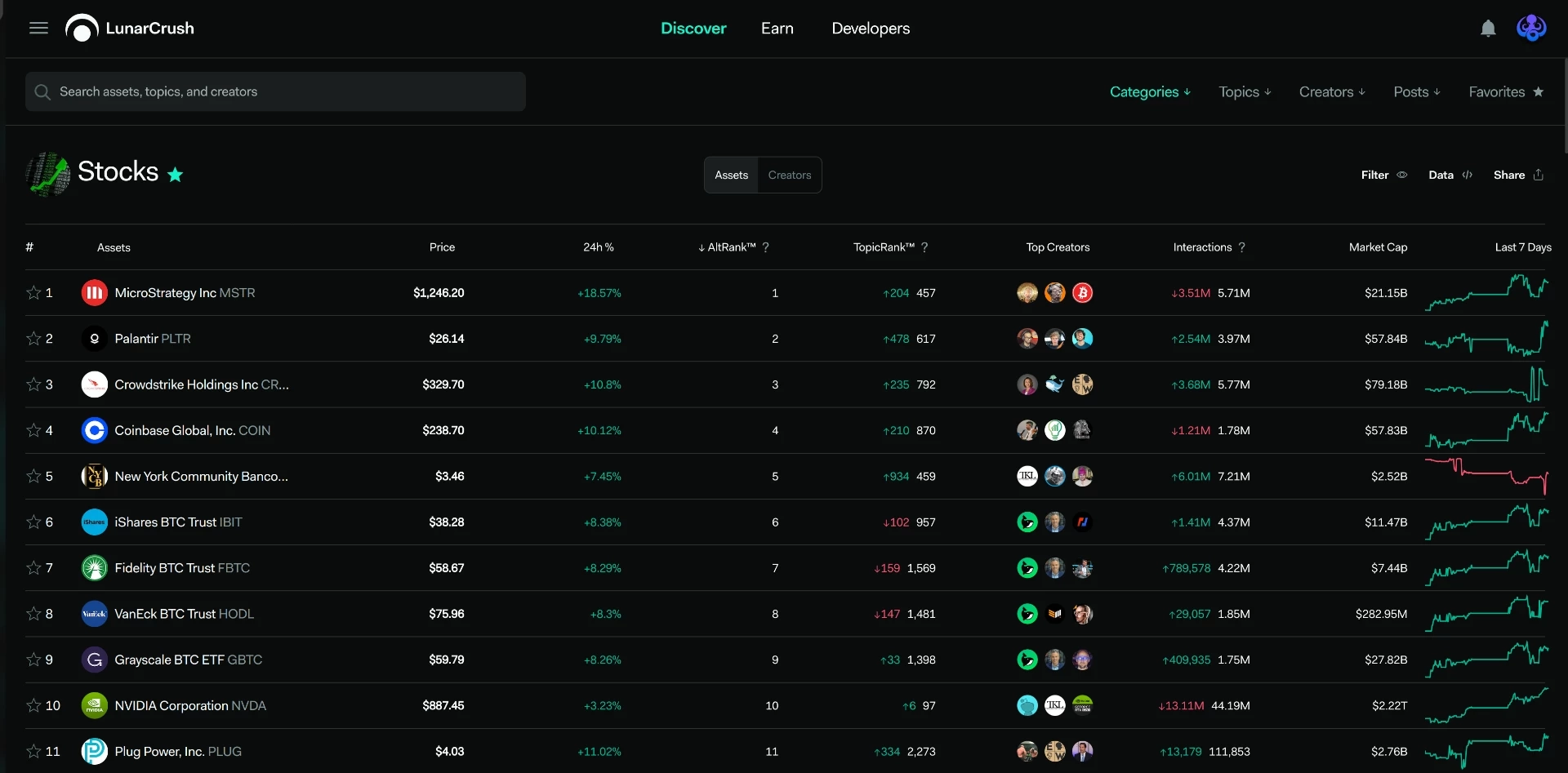
Task: Open the user profile avatar
Action: coord(1531,29)
